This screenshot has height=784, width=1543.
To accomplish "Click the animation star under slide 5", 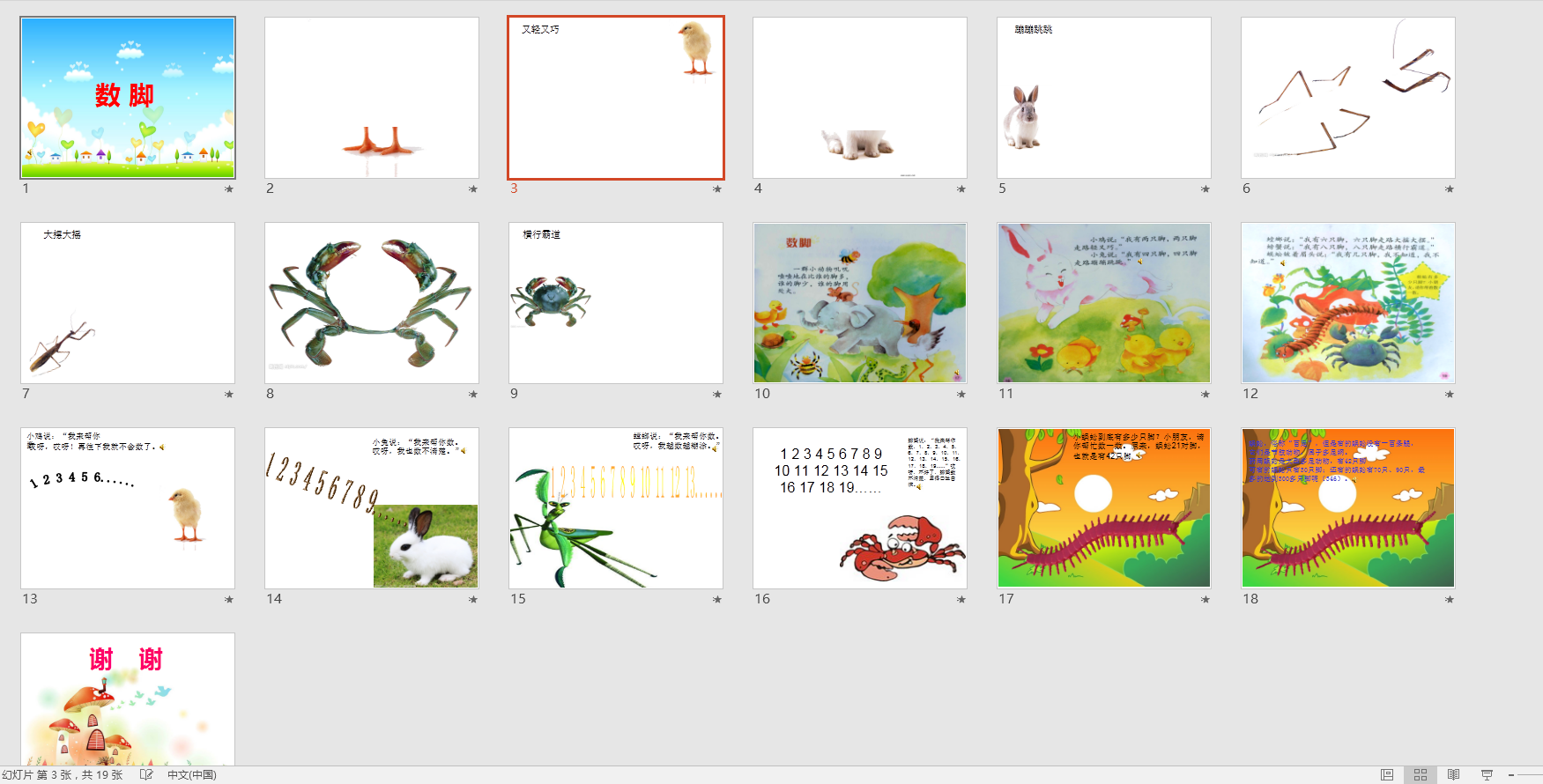I will pos(1205,189).
